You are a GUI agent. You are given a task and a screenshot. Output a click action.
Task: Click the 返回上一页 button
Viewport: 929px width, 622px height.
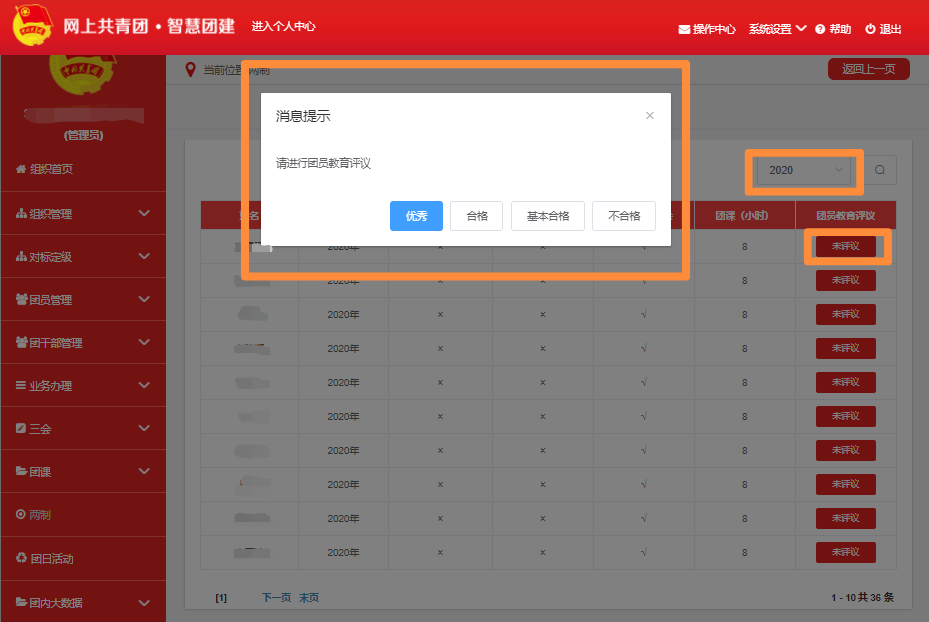(x=868, y=69)
